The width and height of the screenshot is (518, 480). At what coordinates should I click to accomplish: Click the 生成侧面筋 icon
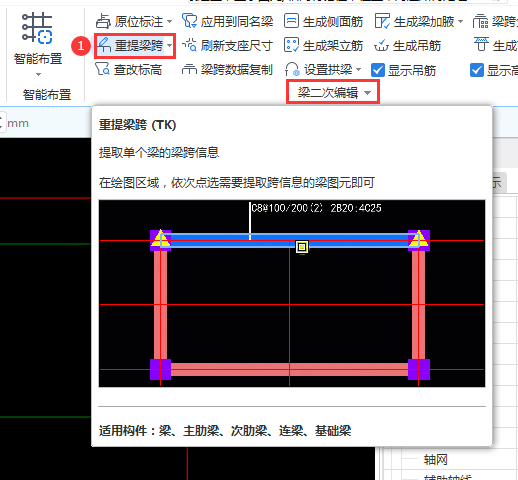click(x=291, y=21)
